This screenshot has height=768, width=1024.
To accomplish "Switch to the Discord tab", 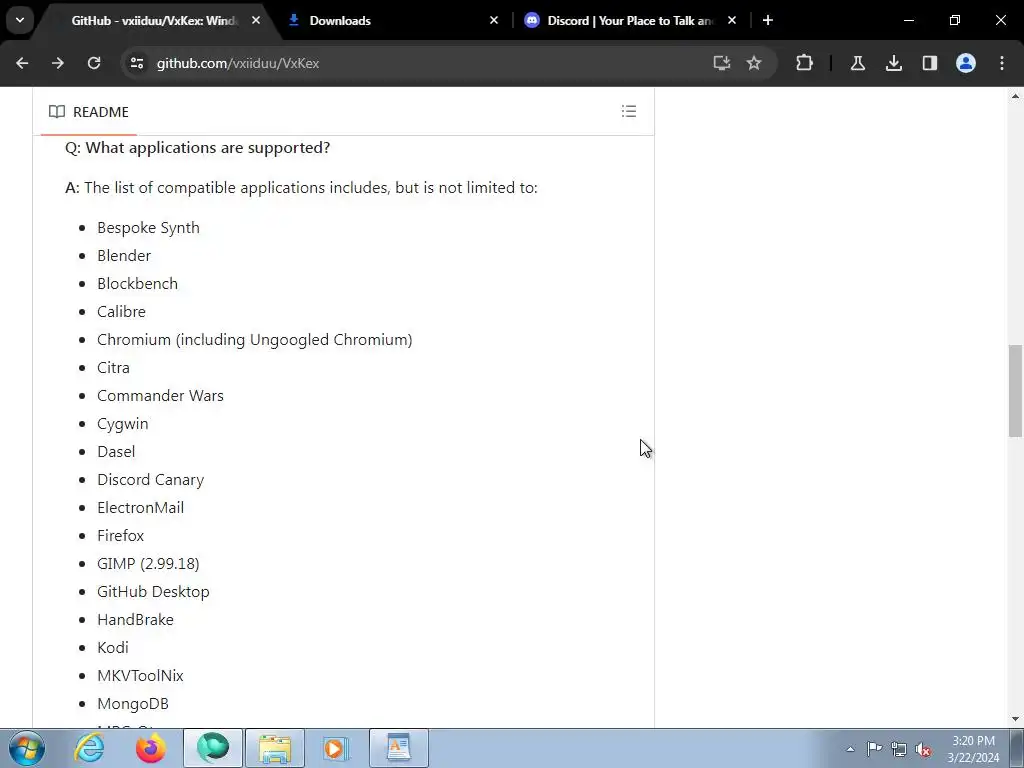I will tap(630, 21).
